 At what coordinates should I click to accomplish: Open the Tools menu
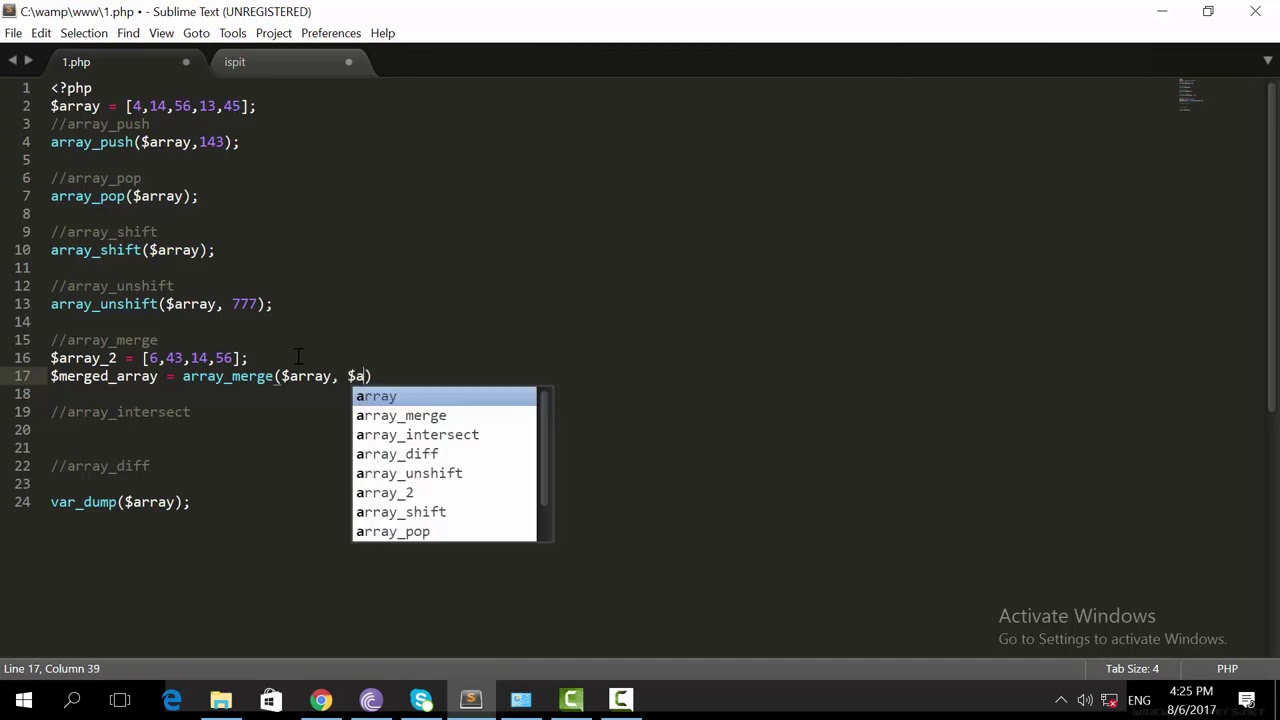[x=232, y=33]
